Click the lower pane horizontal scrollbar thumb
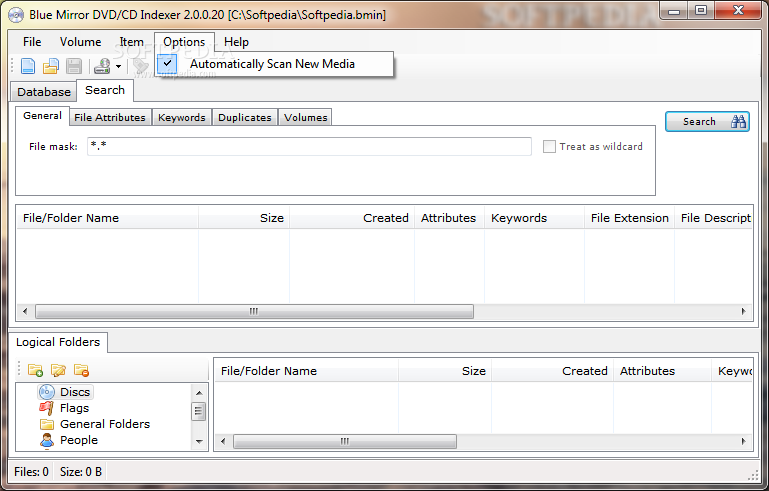Image resolution: width=769 pixels, height=491 pixels. pos(345,441)
